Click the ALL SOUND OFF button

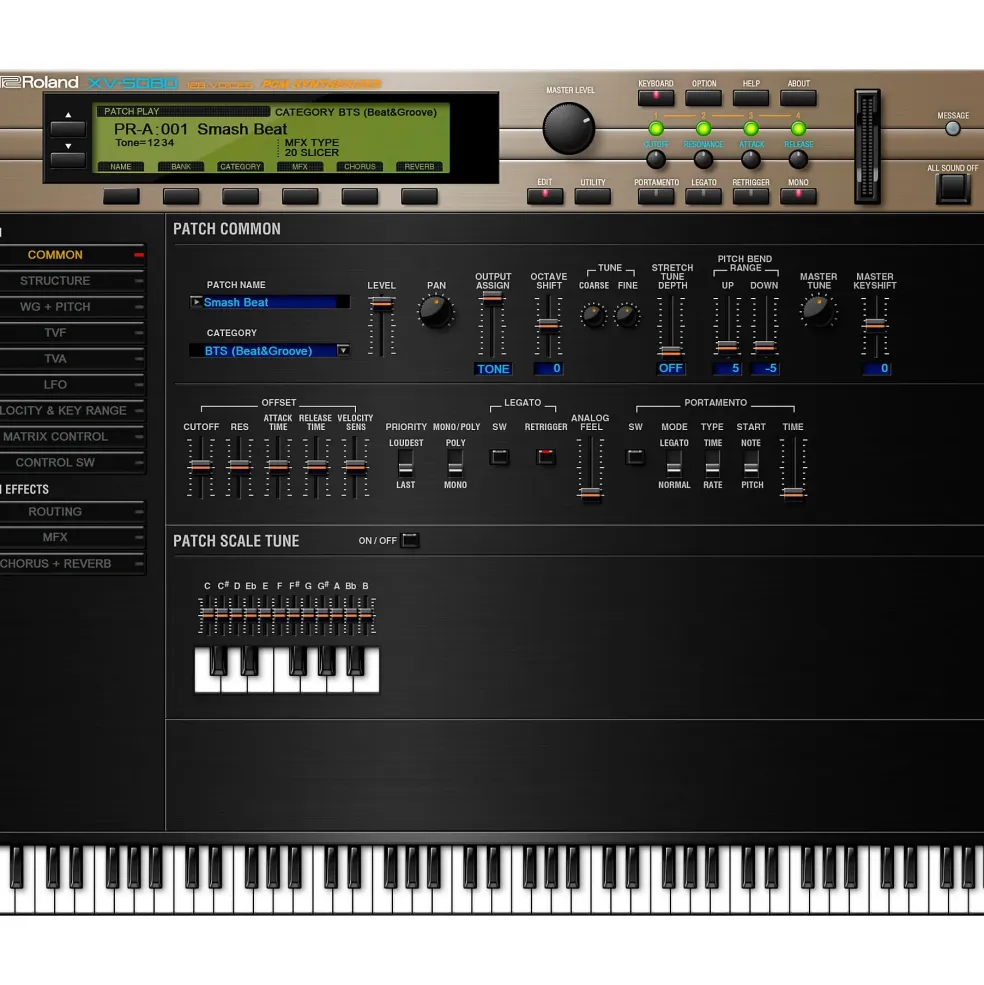(x=953, y=188)
